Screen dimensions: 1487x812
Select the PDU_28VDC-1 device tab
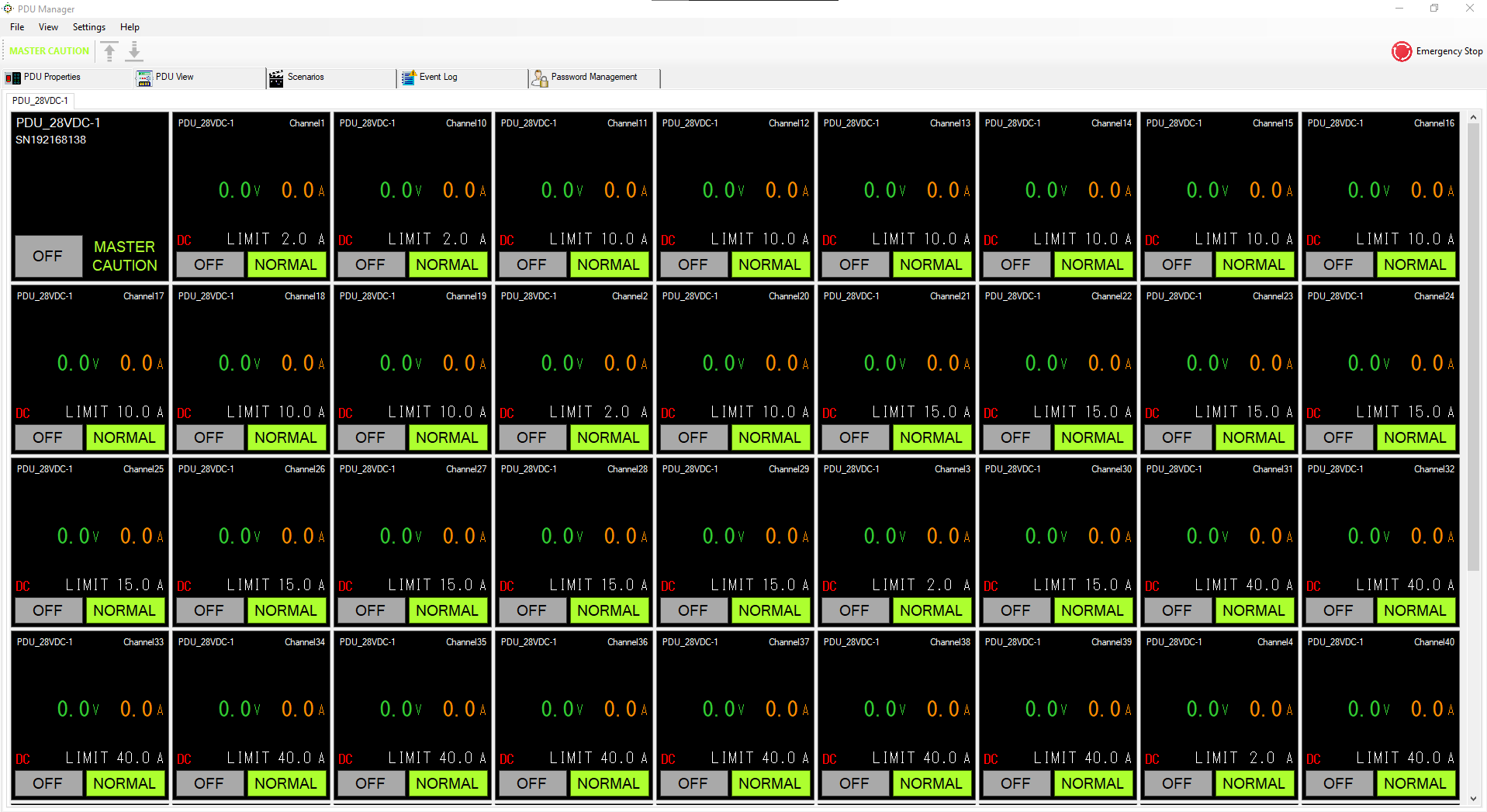coord(40,101)
